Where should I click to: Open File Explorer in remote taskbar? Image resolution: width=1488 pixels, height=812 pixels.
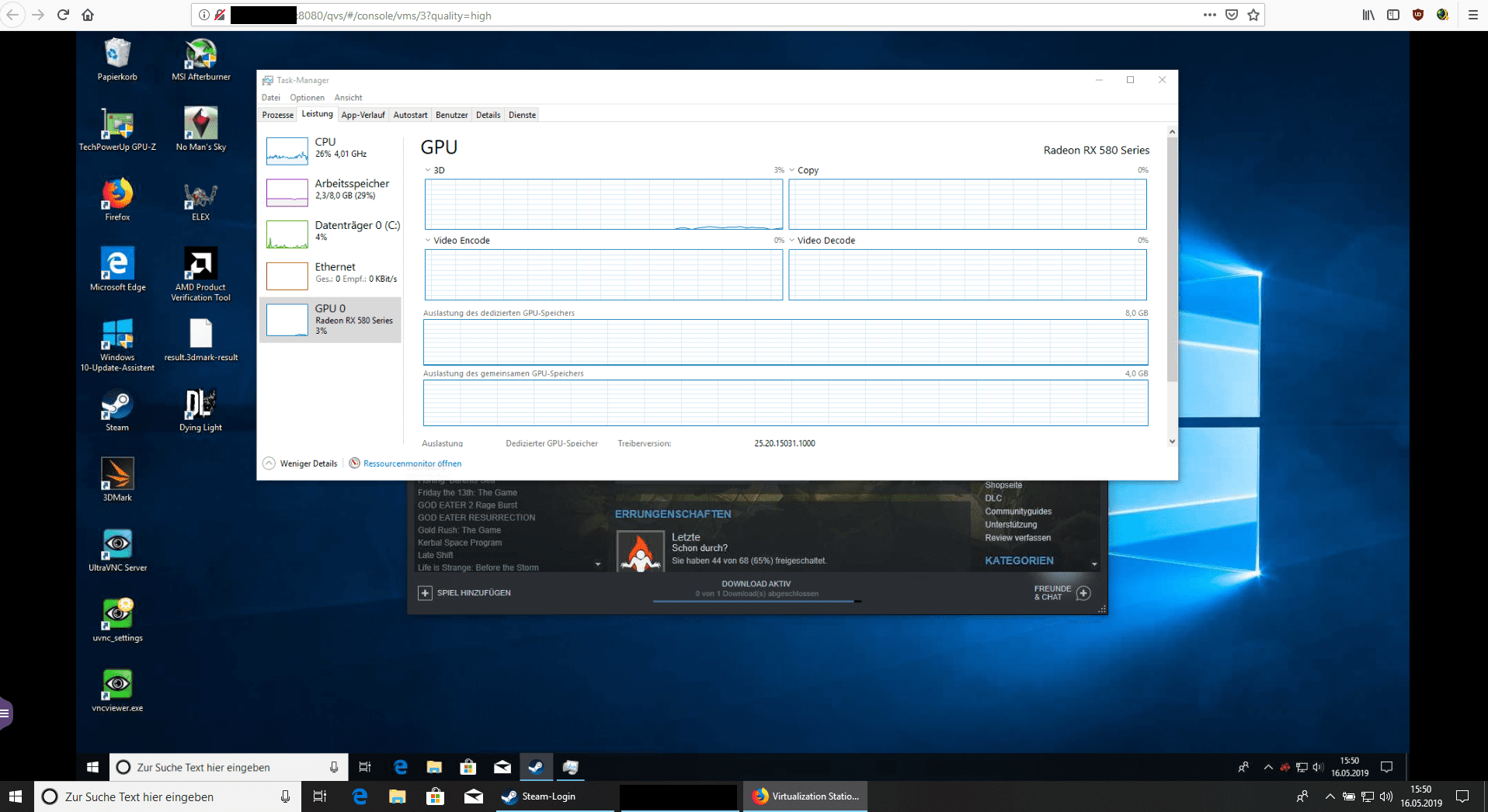[434, 767]
